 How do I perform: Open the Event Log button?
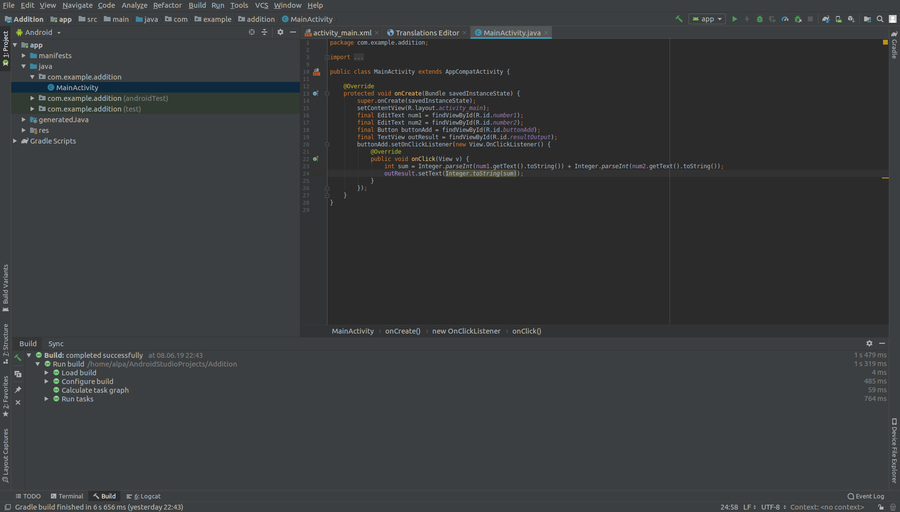[865, 496]
